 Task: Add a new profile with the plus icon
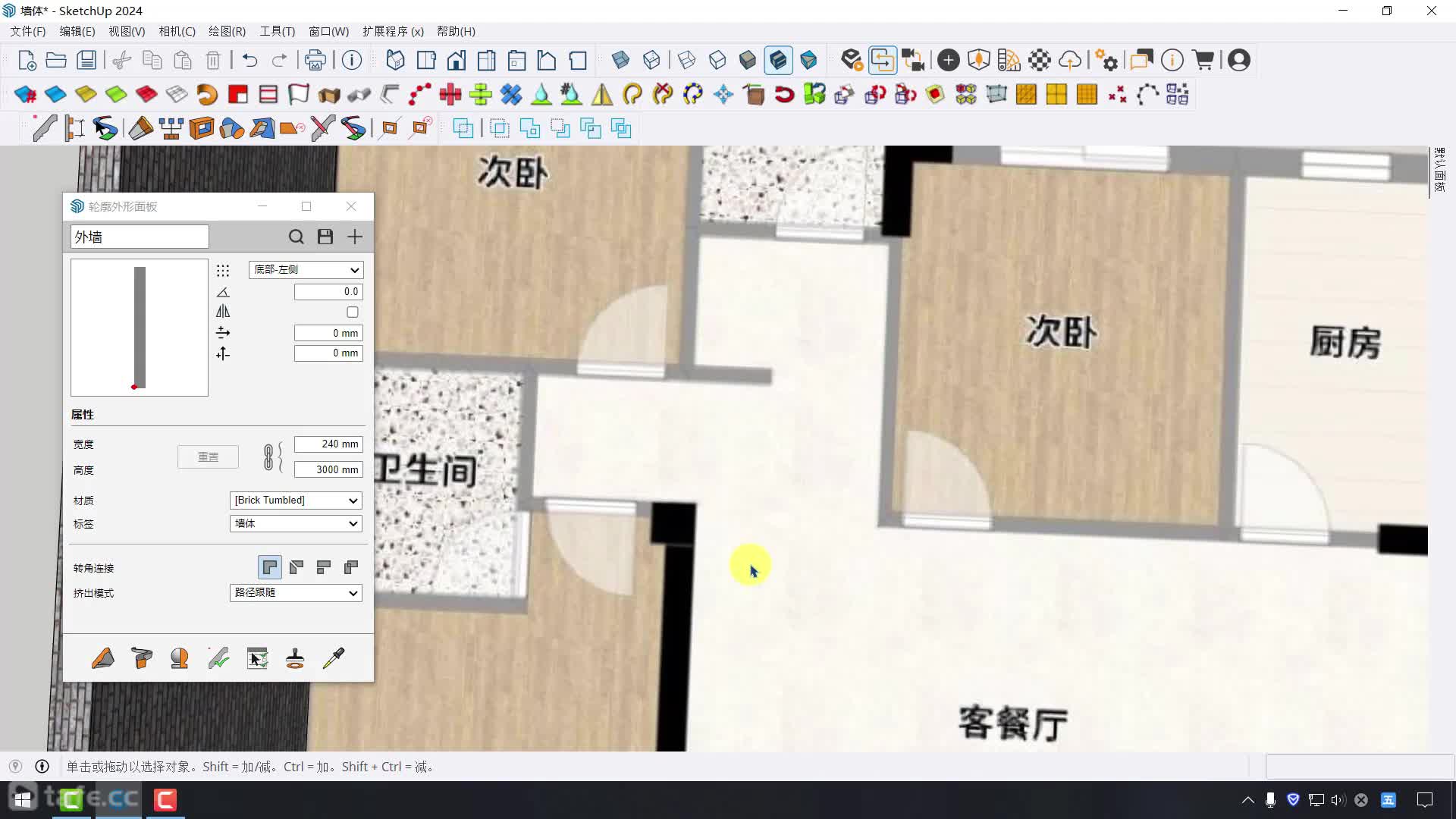click(x=355, y=237)
